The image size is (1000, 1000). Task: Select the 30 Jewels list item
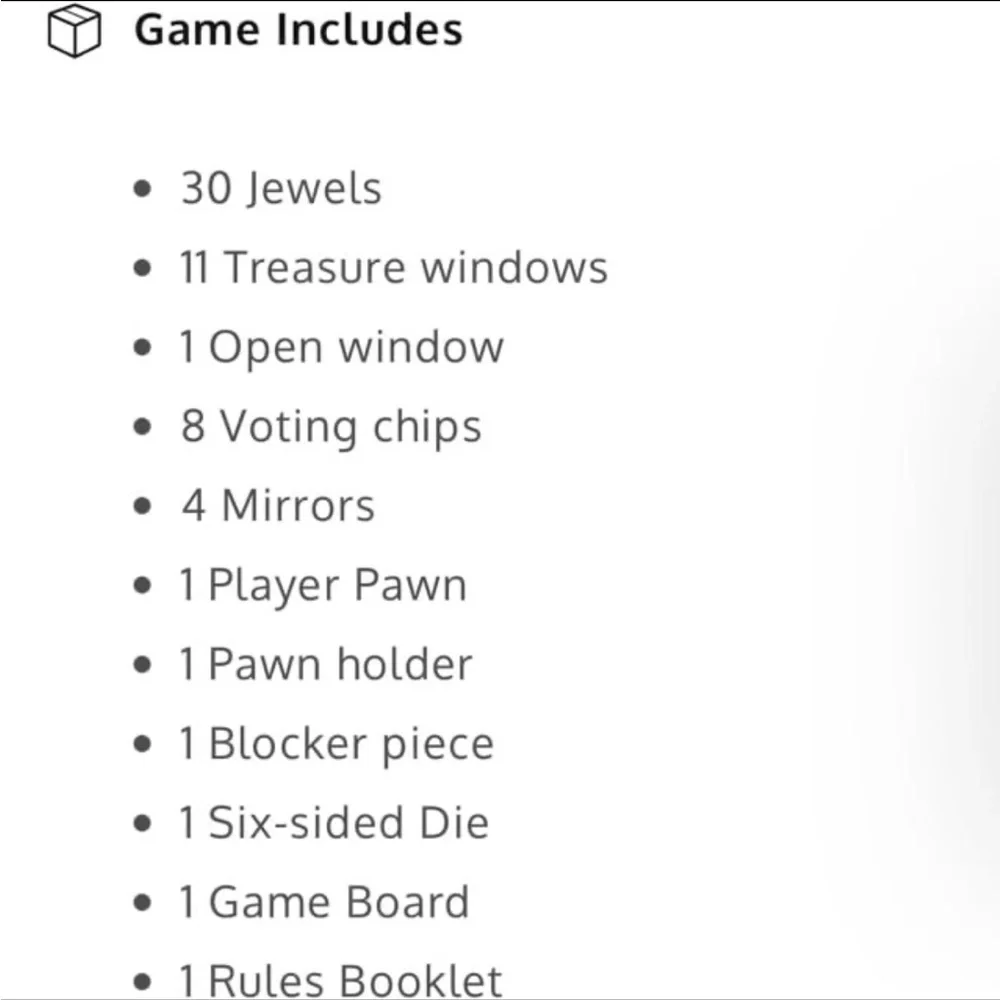(281, 189)
